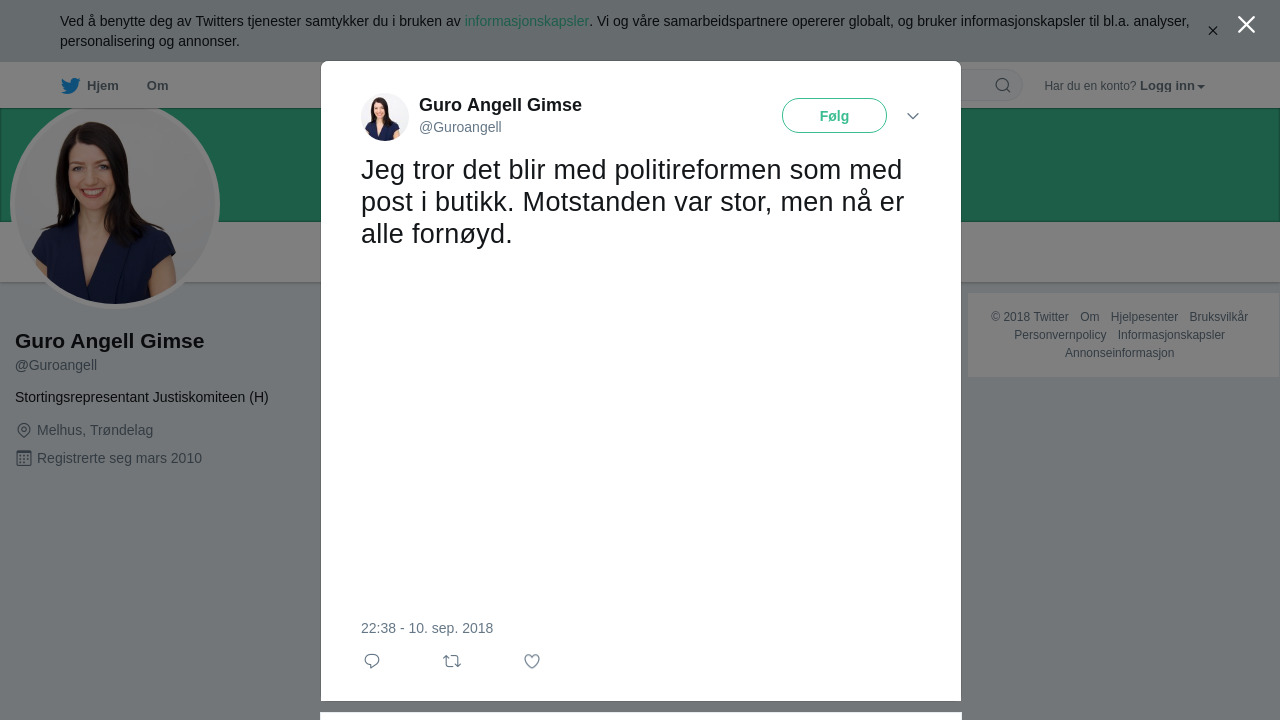Go to the Hjem tab

[x=102, y=86]
